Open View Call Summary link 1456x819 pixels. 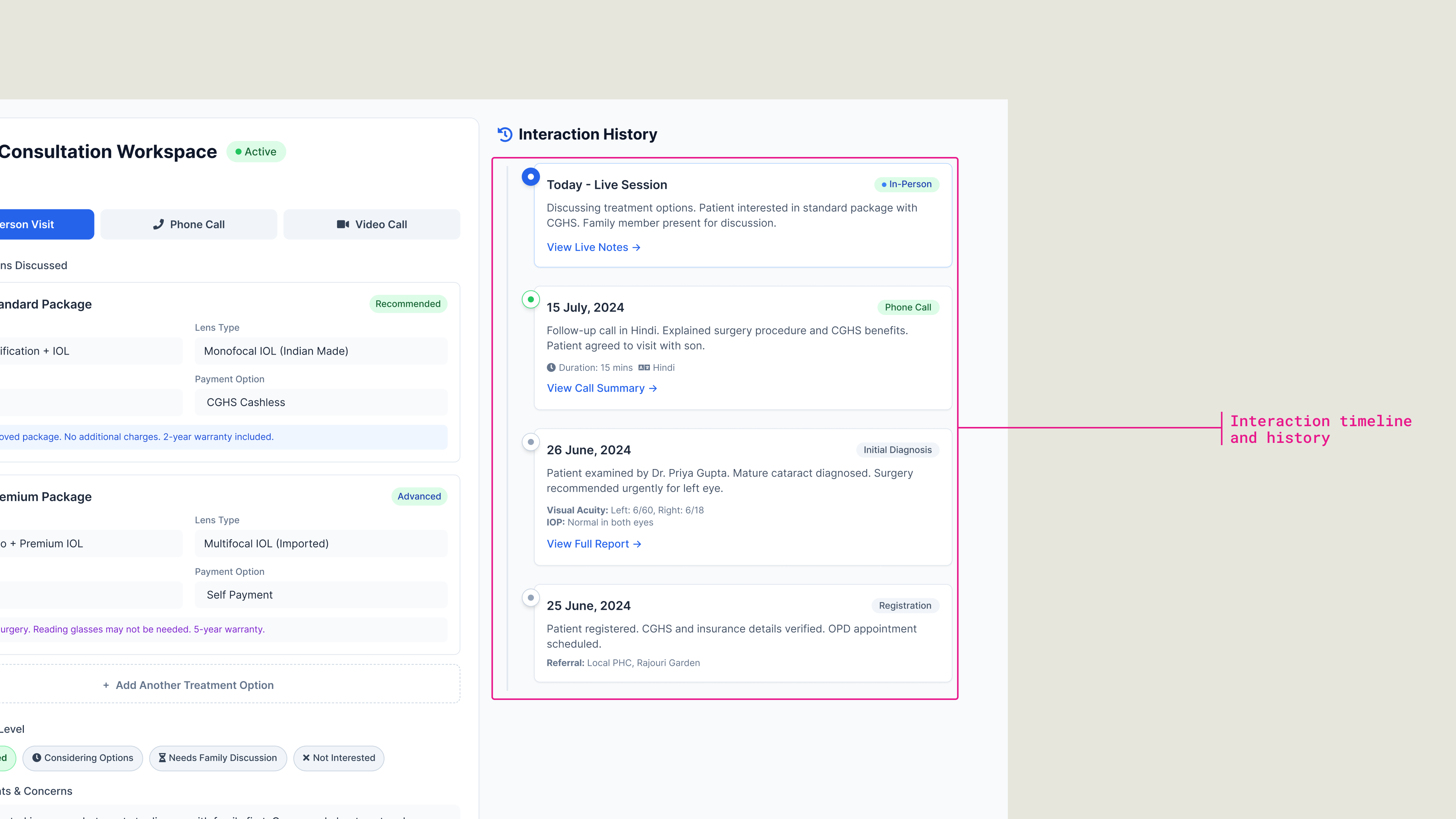[602, 388]
